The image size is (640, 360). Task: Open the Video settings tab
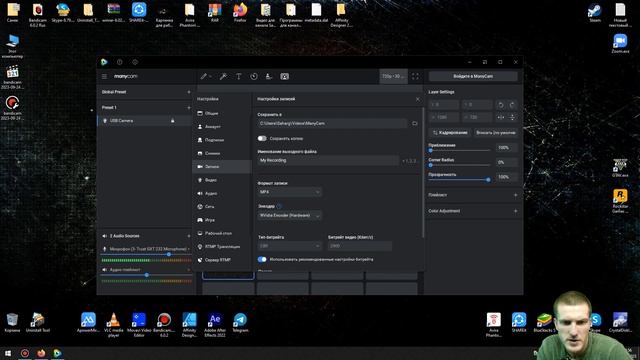pyautogui.click(x=222, y=180)
